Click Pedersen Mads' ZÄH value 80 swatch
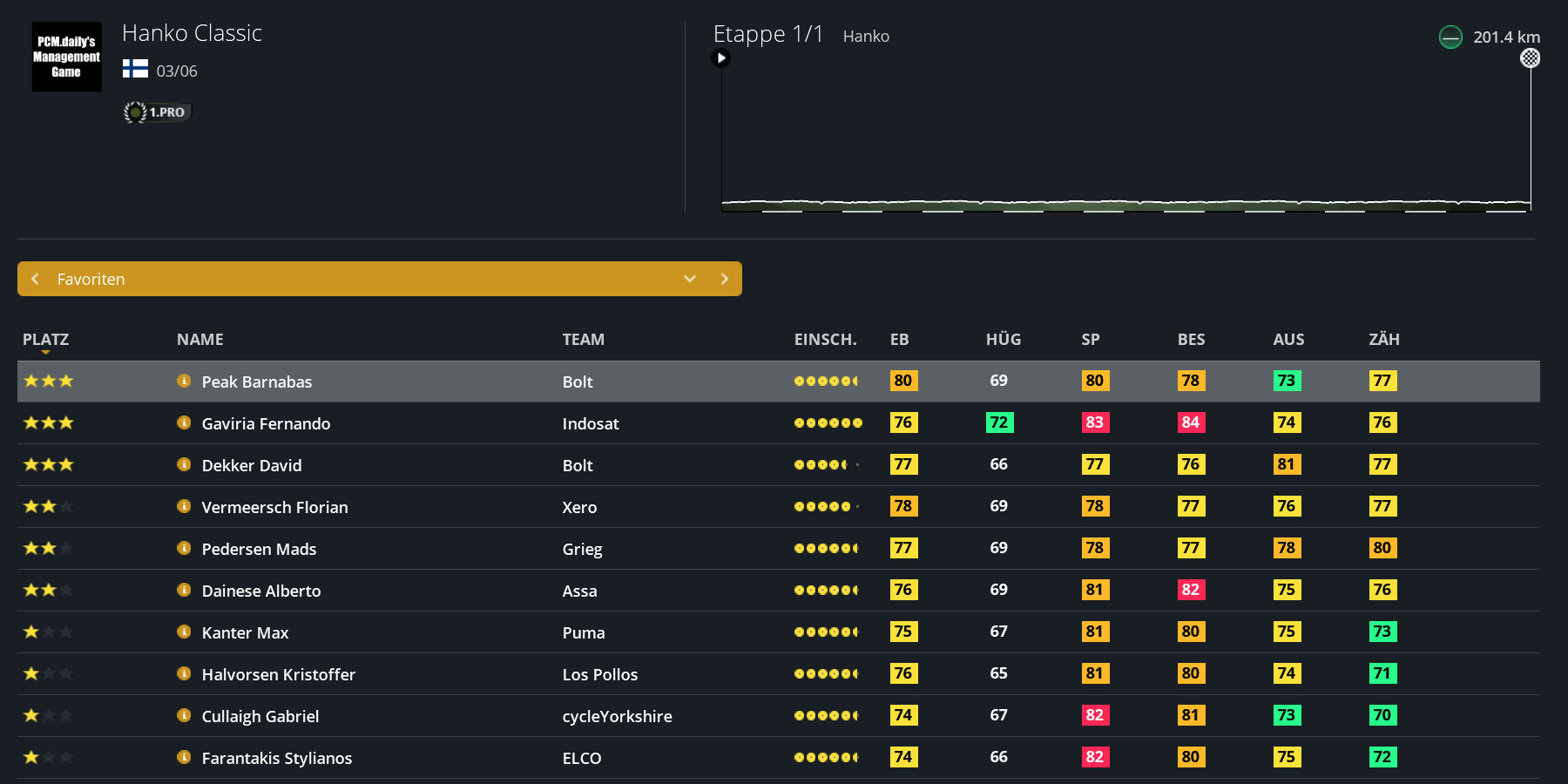1568x784 pixels. click(x=1382, y=548)
